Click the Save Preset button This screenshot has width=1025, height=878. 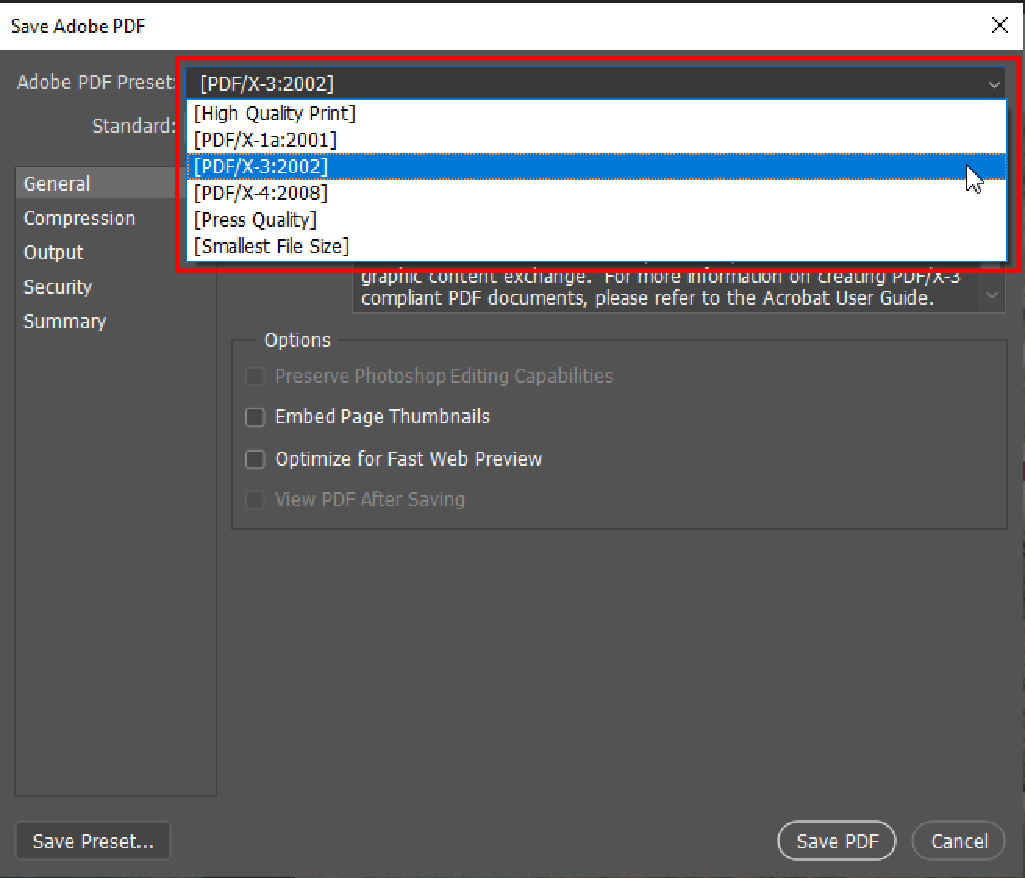93,842
